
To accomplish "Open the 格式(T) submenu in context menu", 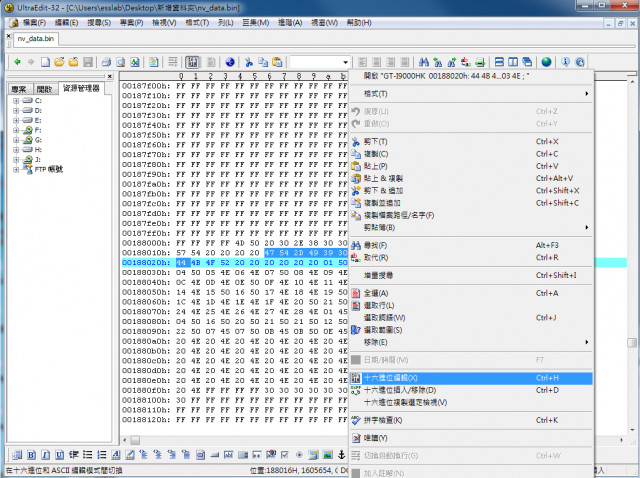I will click(471, 94).
